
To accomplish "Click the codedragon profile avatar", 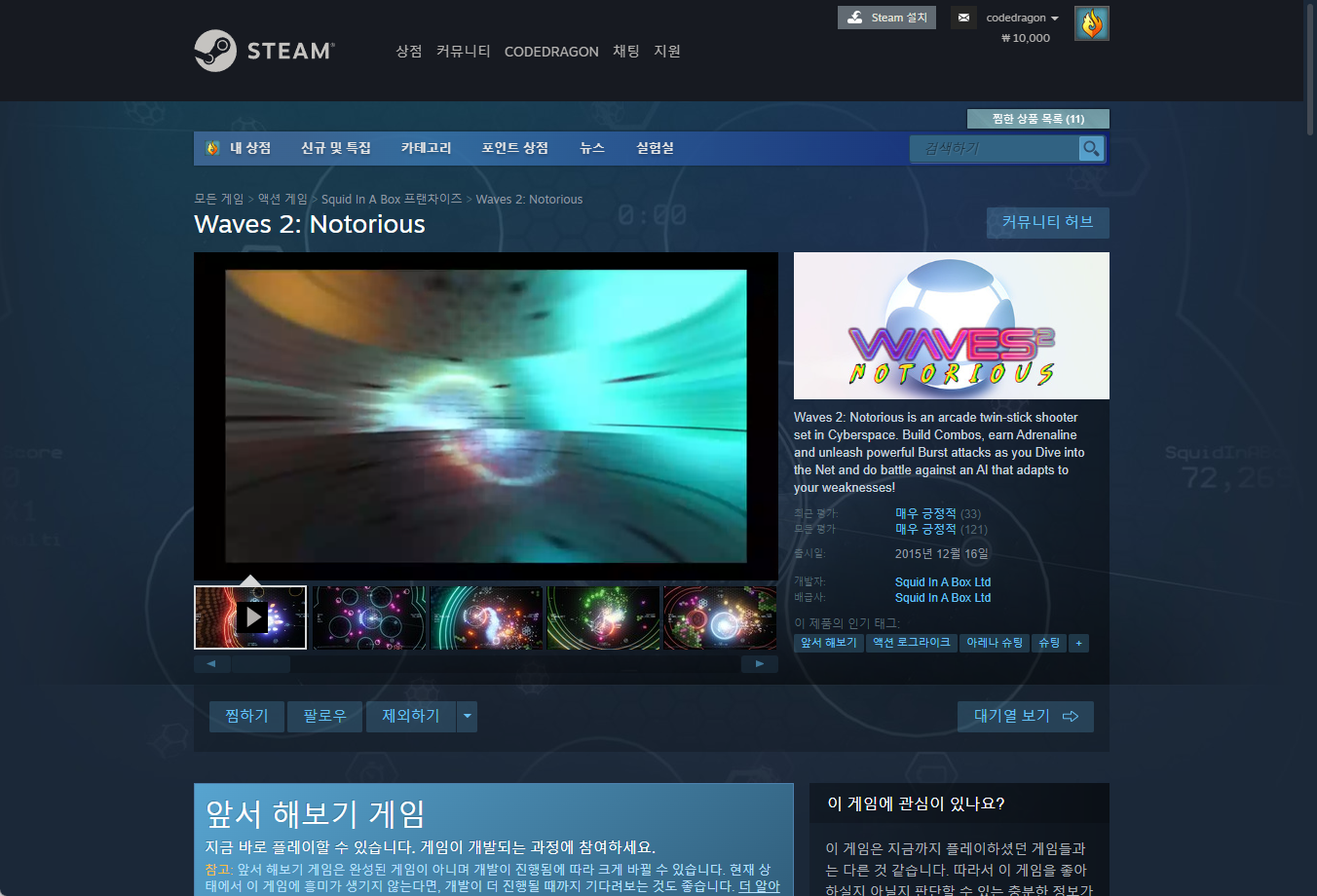I will [1092, 23].
